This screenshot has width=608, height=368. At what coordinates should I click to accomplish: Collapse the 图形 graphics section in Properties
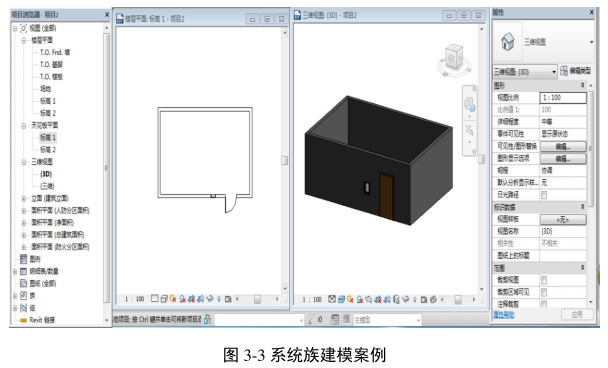582,85
